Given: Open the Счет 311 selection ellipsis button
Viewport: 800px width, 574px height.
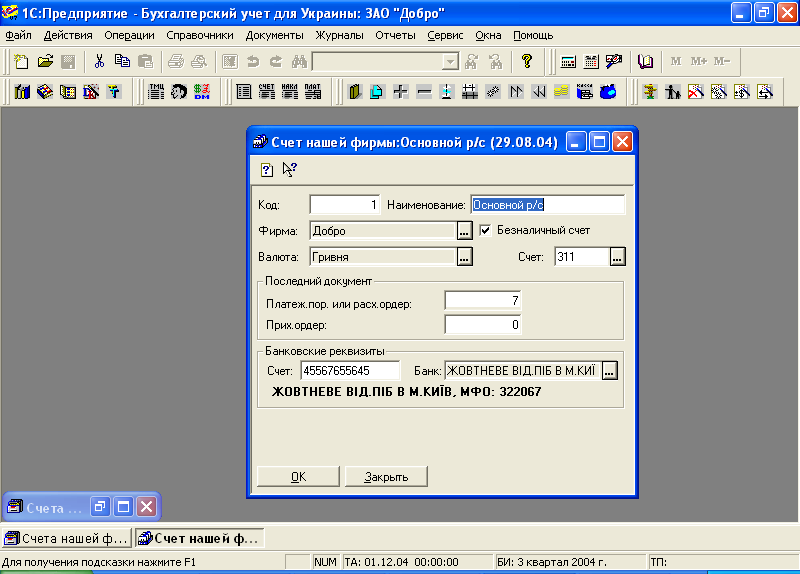Looking at the screenshot, I should [617, 257].
